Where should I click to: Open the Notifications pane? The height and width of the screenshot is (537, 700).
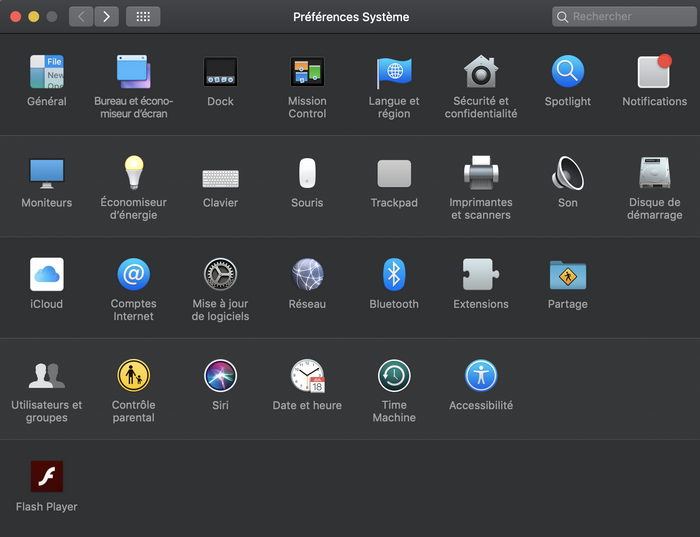pyautogui.click(x=654, y=71)
